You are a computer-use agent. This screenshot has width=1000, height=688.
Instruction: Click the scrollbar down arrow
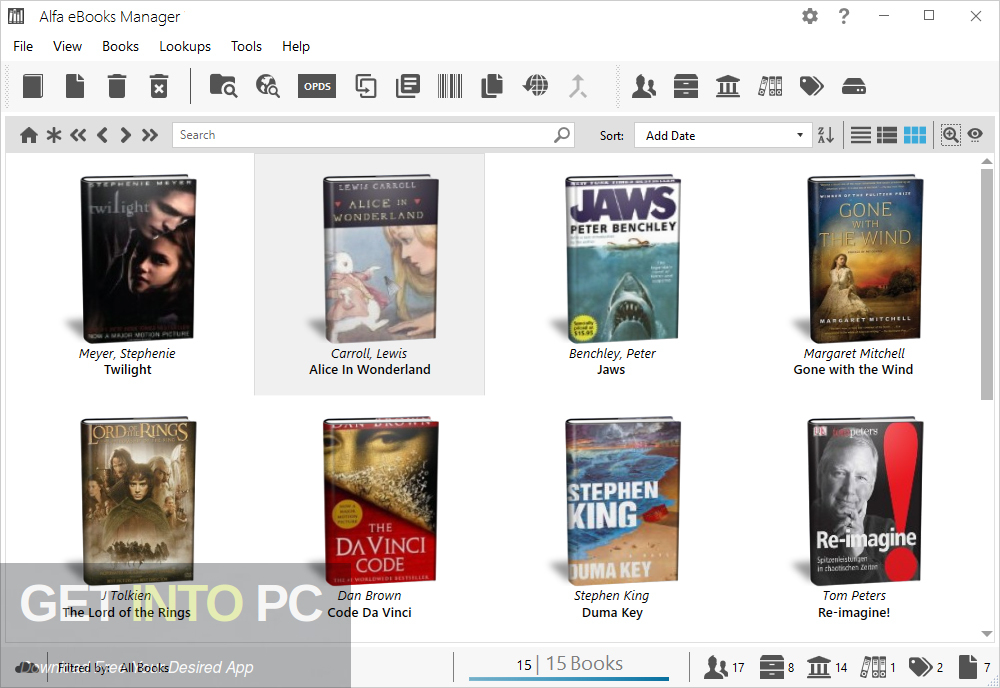coord(987,634)
